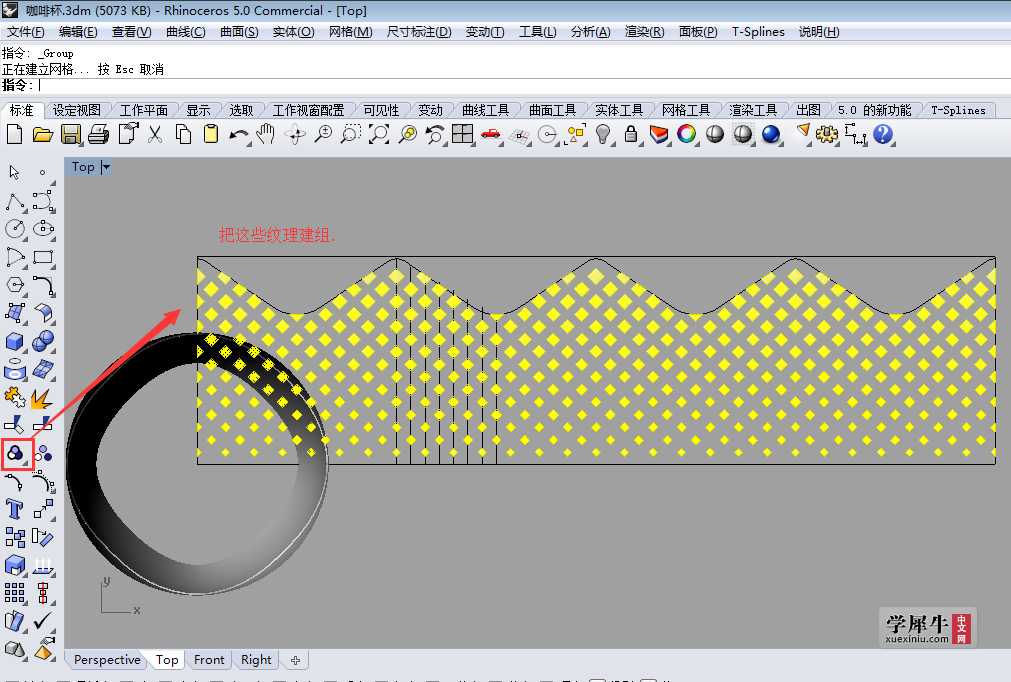1011x682 pixels.
Task: Click the blue sphere render icon
Action: [771, 135]
